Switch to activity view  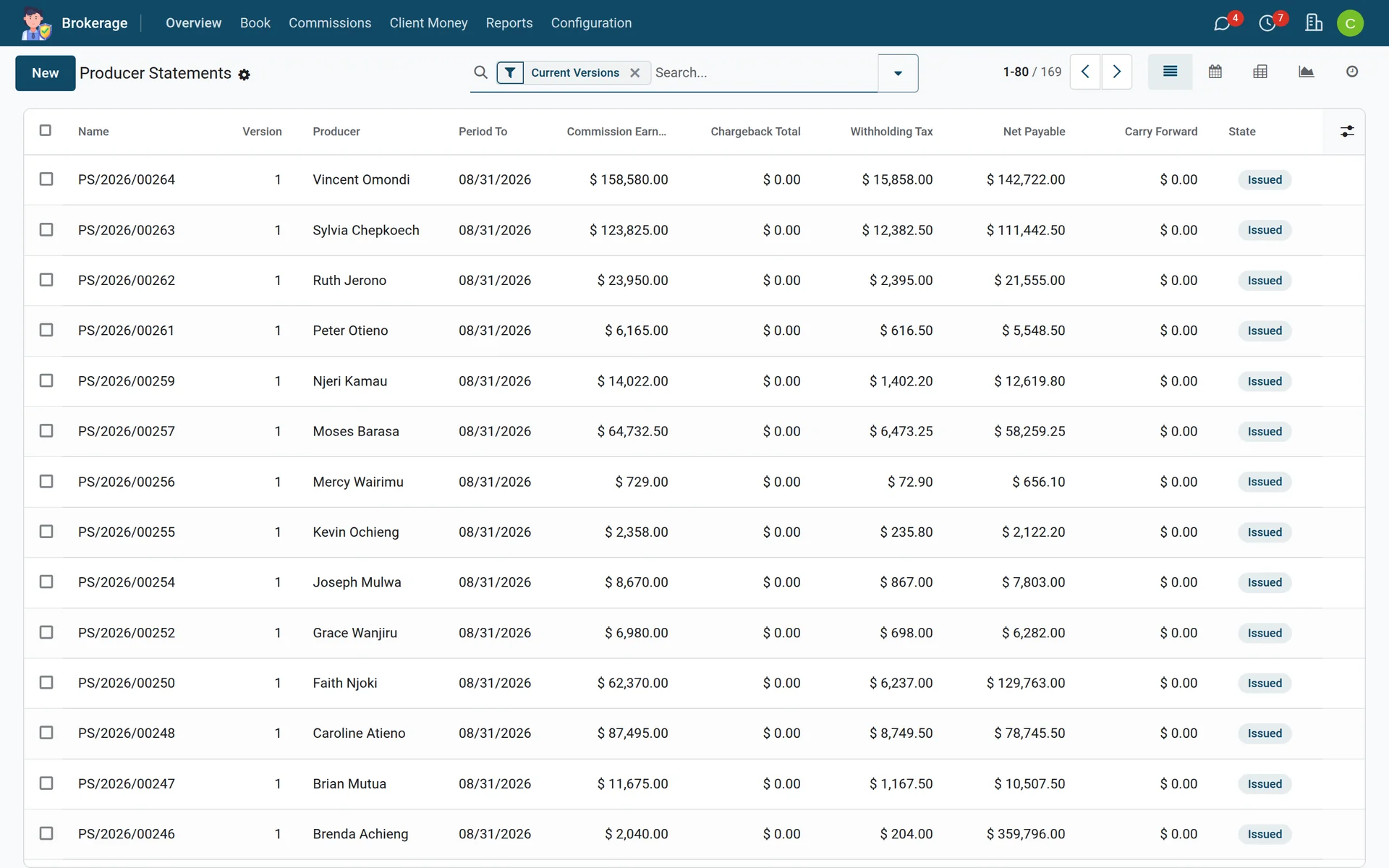[x=1351, y=72]
